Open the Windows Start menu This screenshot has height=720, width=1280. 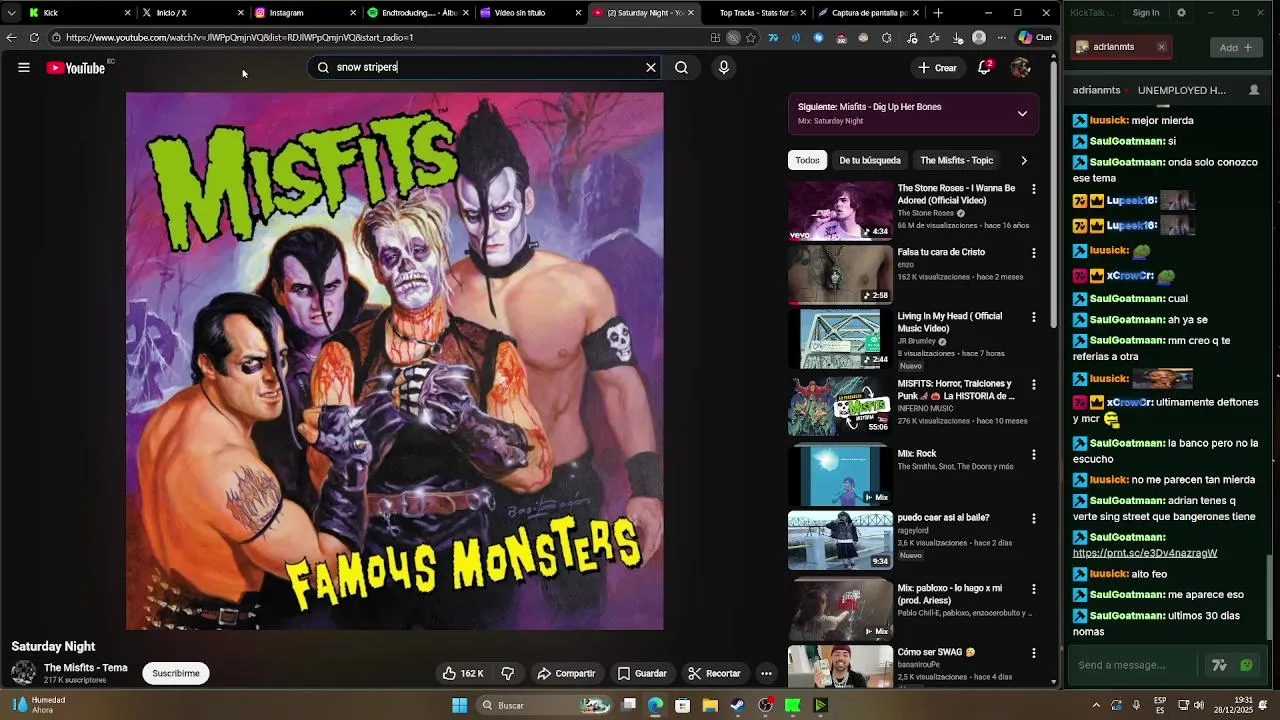click(460, 705)
